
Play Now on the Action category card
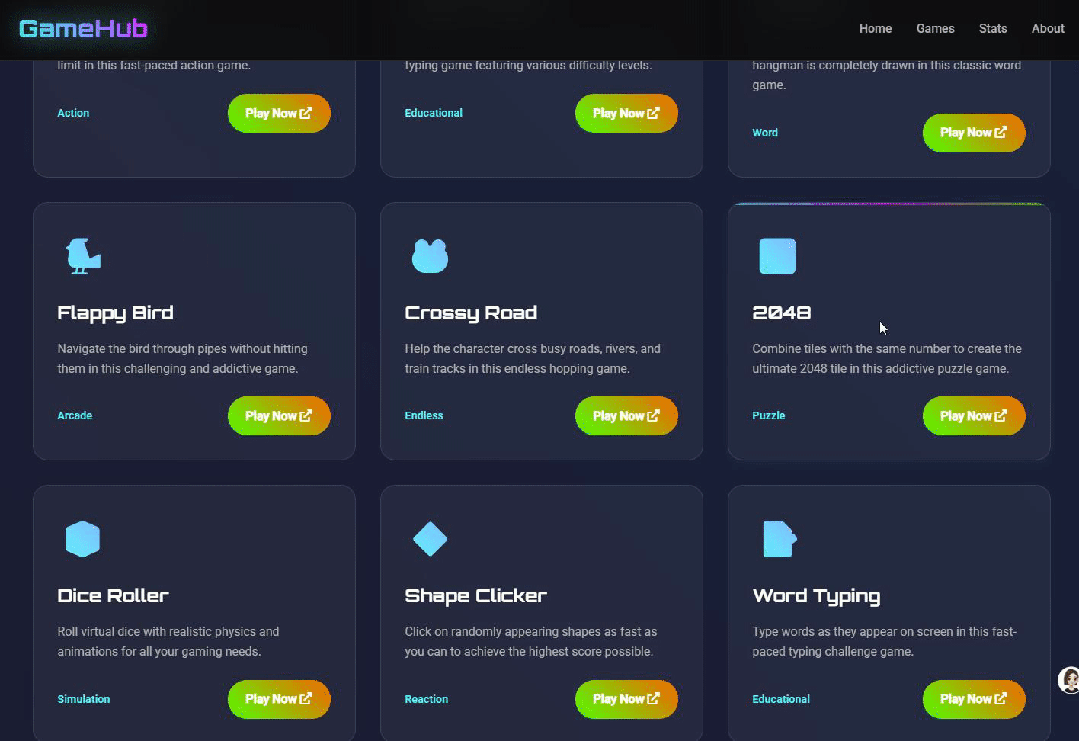point(279,113)
